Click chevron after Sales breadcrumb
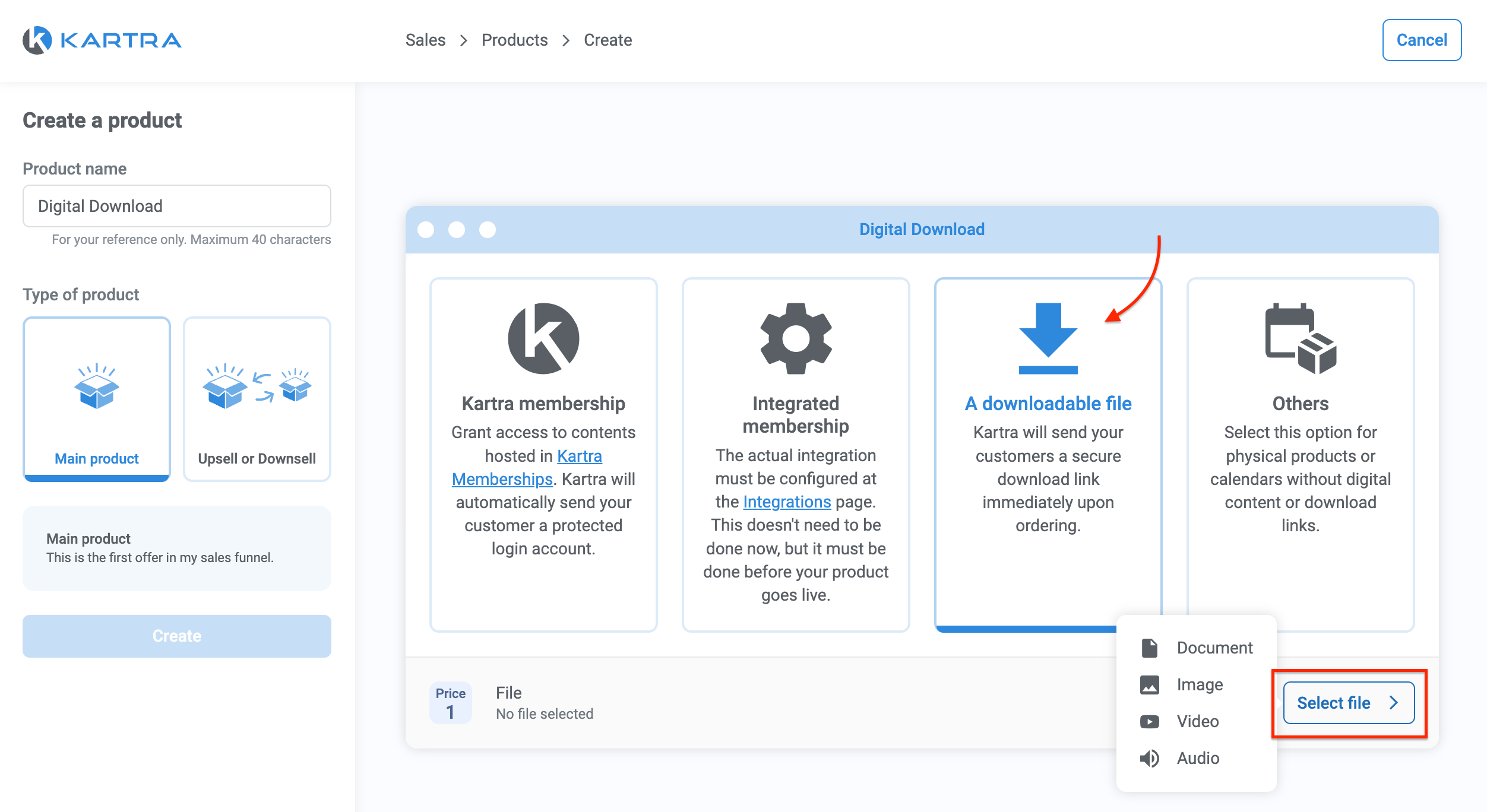Screen dimensions: 1487x812 pos(464,40)
